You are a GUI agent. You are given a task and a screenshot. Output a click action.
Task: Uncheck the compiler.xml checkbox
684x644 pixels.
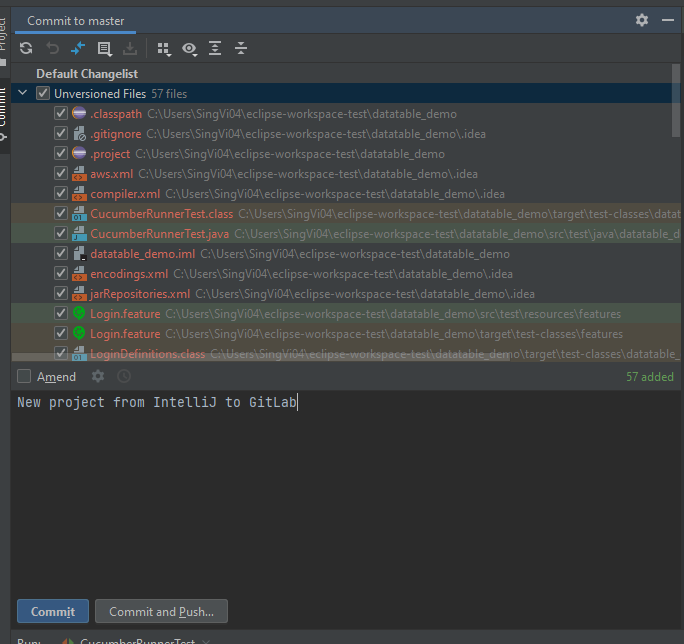[61, 194]
